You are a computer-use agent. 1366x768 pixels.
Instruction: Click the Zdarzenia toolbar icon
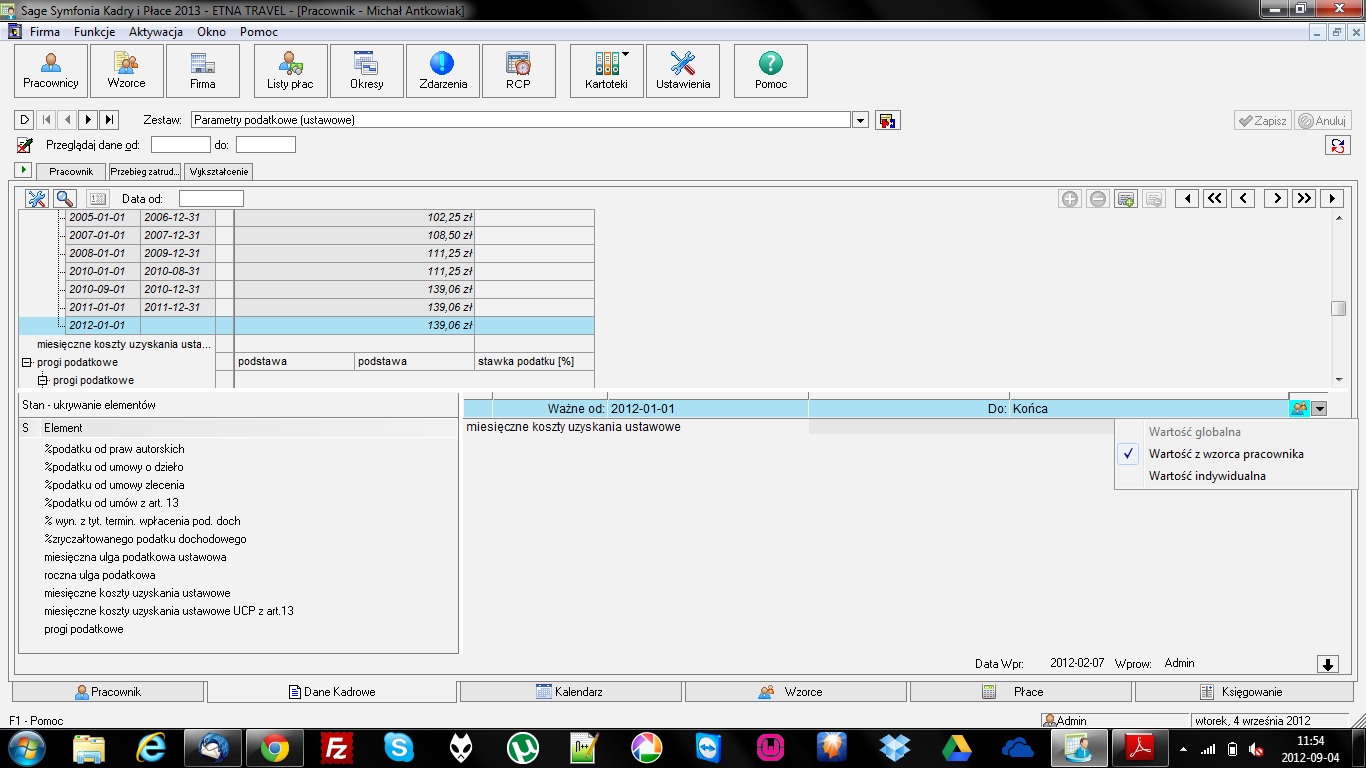coord(443,71)
